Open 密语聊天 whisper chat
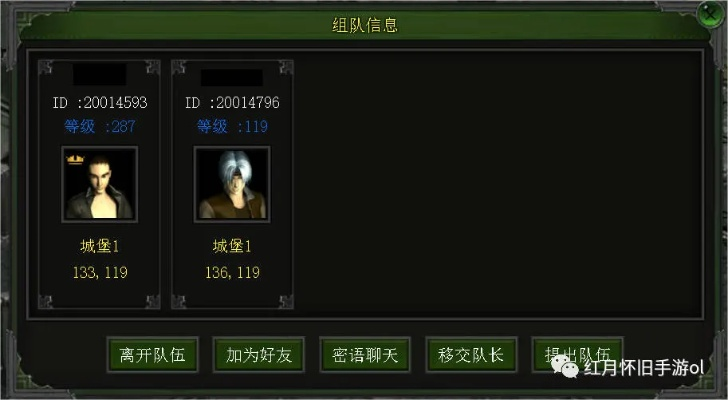 pos(365,355)
